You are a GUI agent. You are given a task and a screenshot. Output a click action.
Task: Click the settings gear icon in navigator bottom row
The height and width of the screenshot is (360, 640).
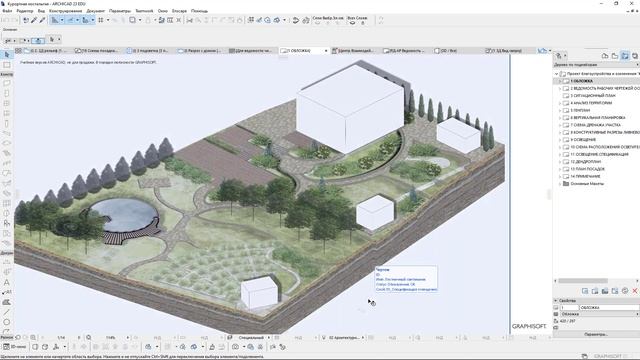coord(625,291)
